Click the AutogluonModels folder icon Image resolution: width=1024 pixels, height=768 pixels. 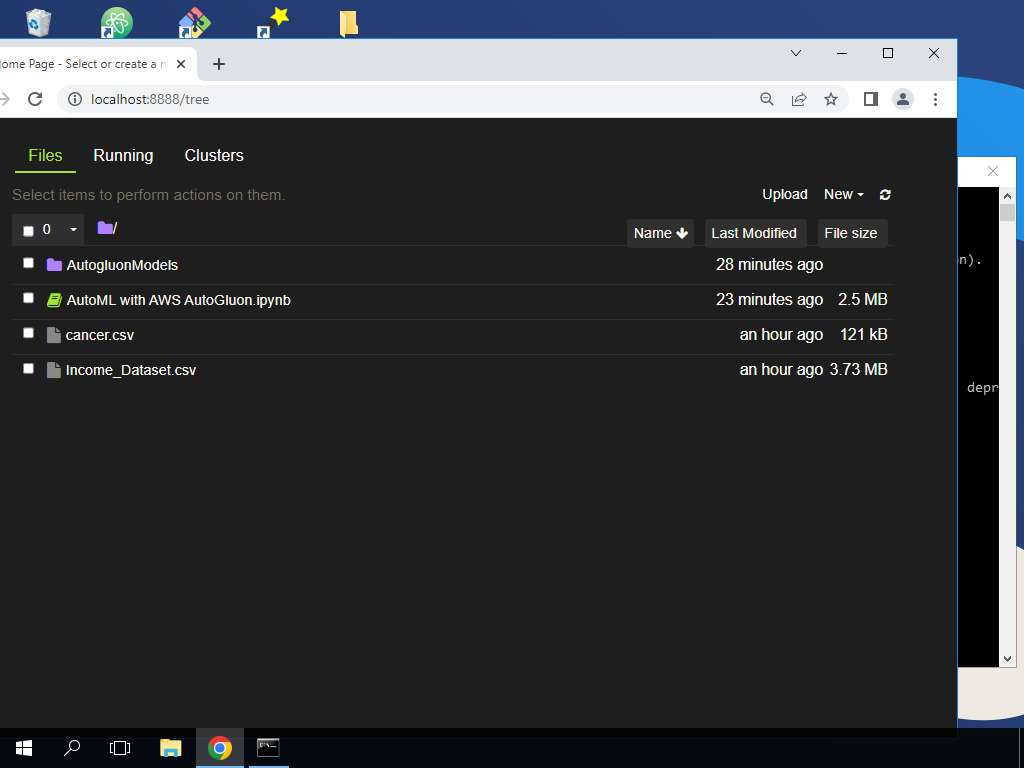(54, 265)
